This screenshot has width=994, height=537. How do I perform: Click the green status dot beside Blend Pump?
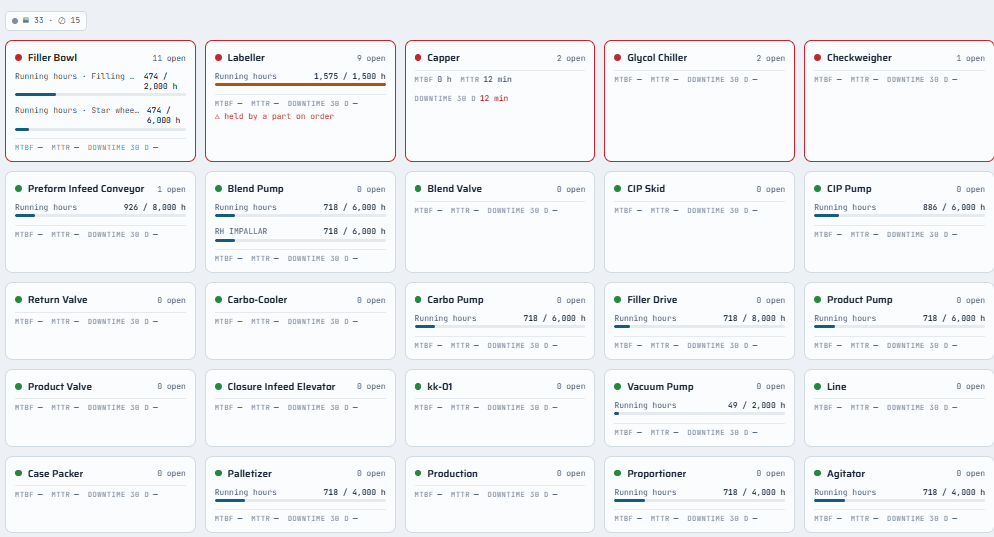(x=219, y=189)
